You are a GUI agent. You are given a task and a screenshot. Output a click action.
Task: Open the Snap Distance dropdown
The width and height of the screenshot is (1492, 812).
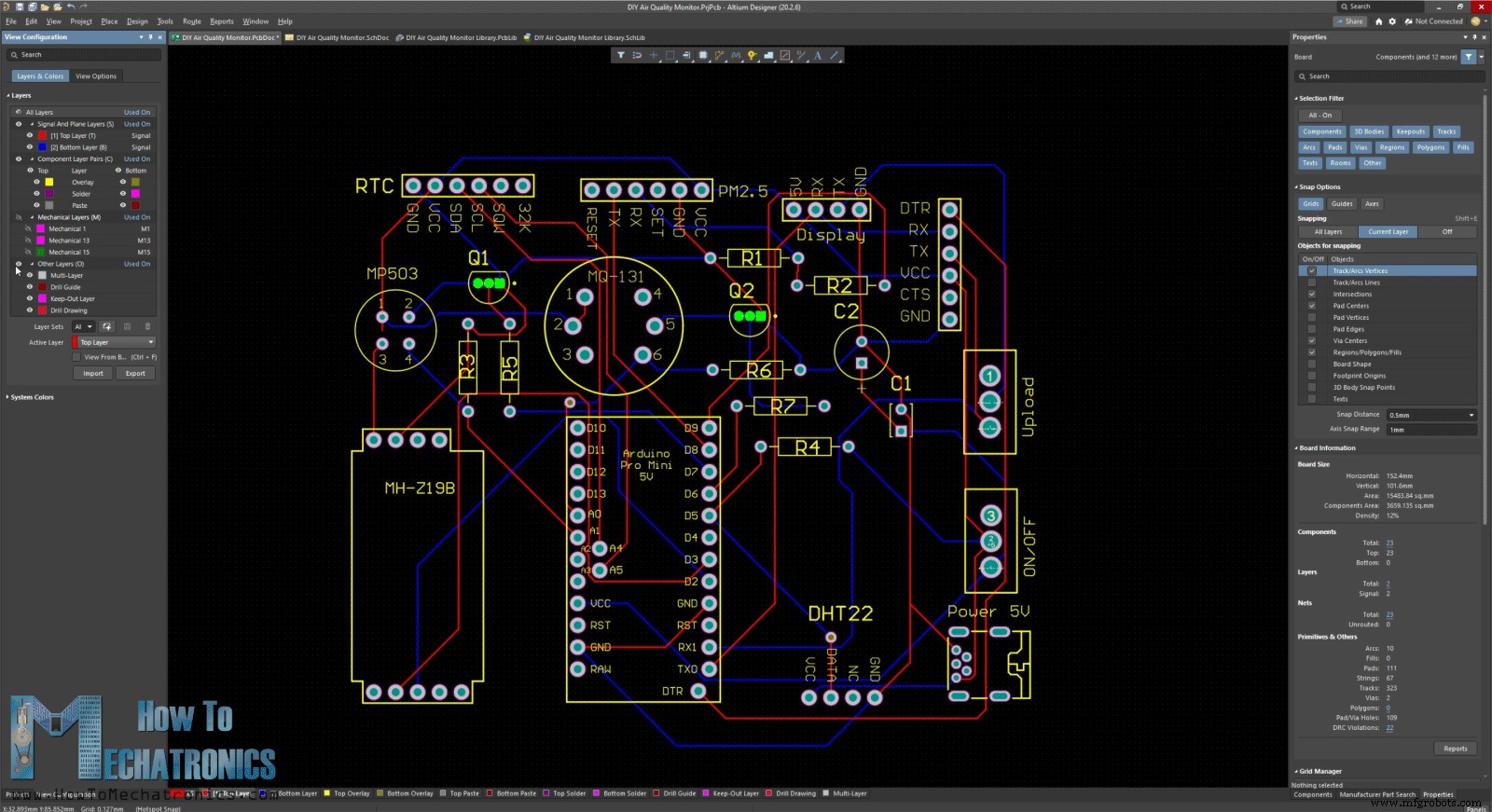pyautogui.click(x=1431, y=415)
